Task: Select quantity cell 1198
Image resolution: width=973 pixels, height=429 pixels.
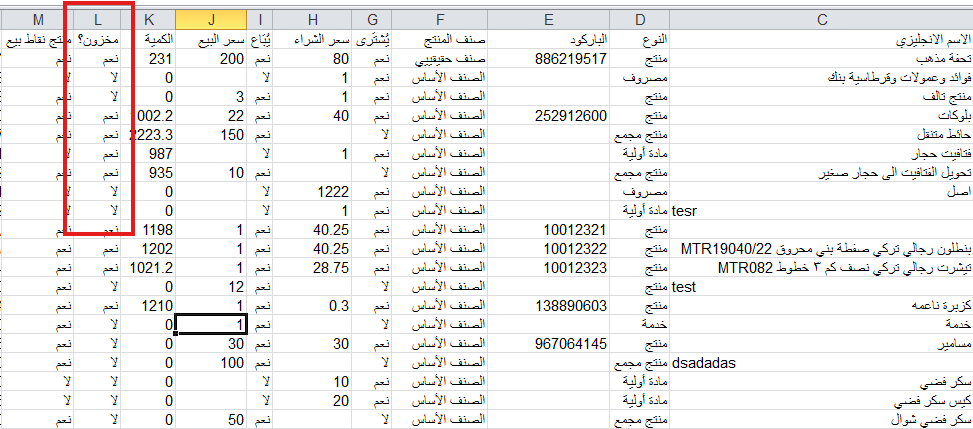Action: (149, 230)
